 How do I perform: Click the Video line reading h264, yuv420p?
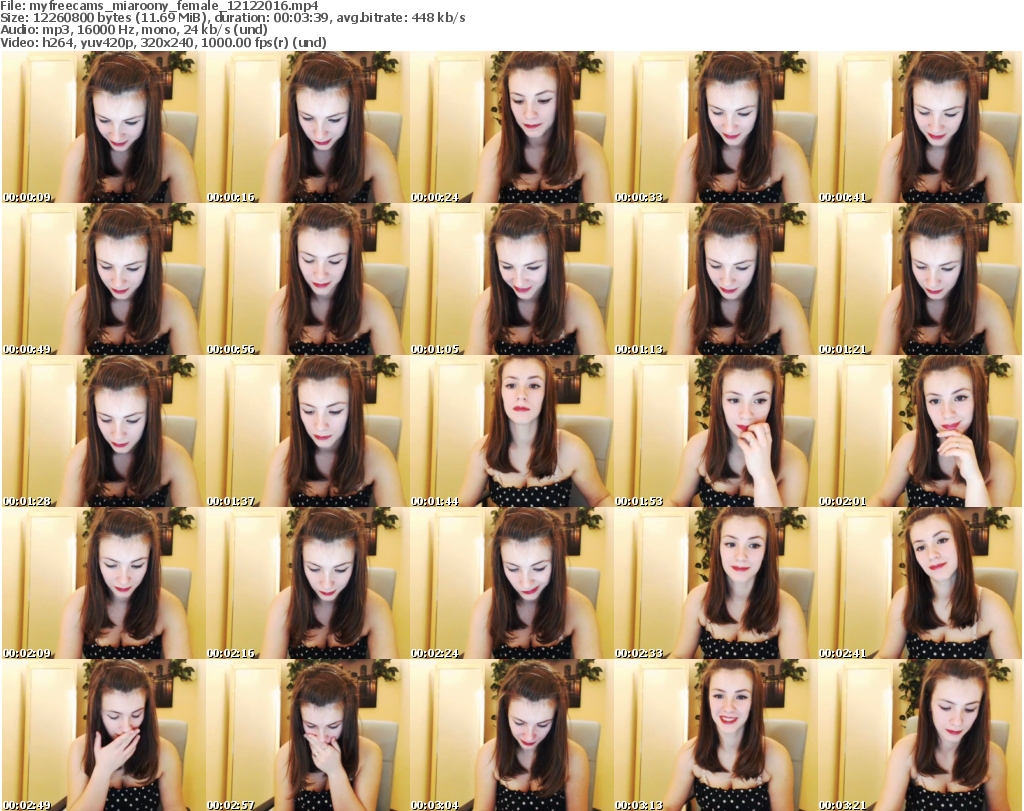(163, 42)
